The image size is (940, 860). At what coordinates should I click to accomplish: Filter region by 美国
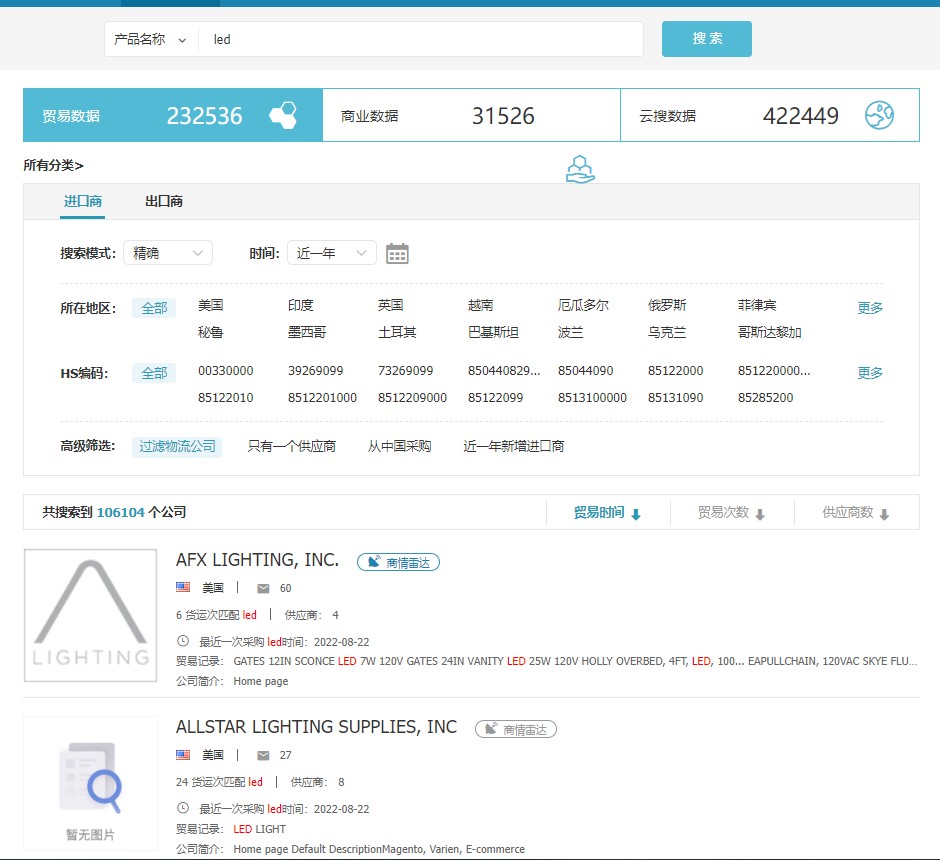210,305
